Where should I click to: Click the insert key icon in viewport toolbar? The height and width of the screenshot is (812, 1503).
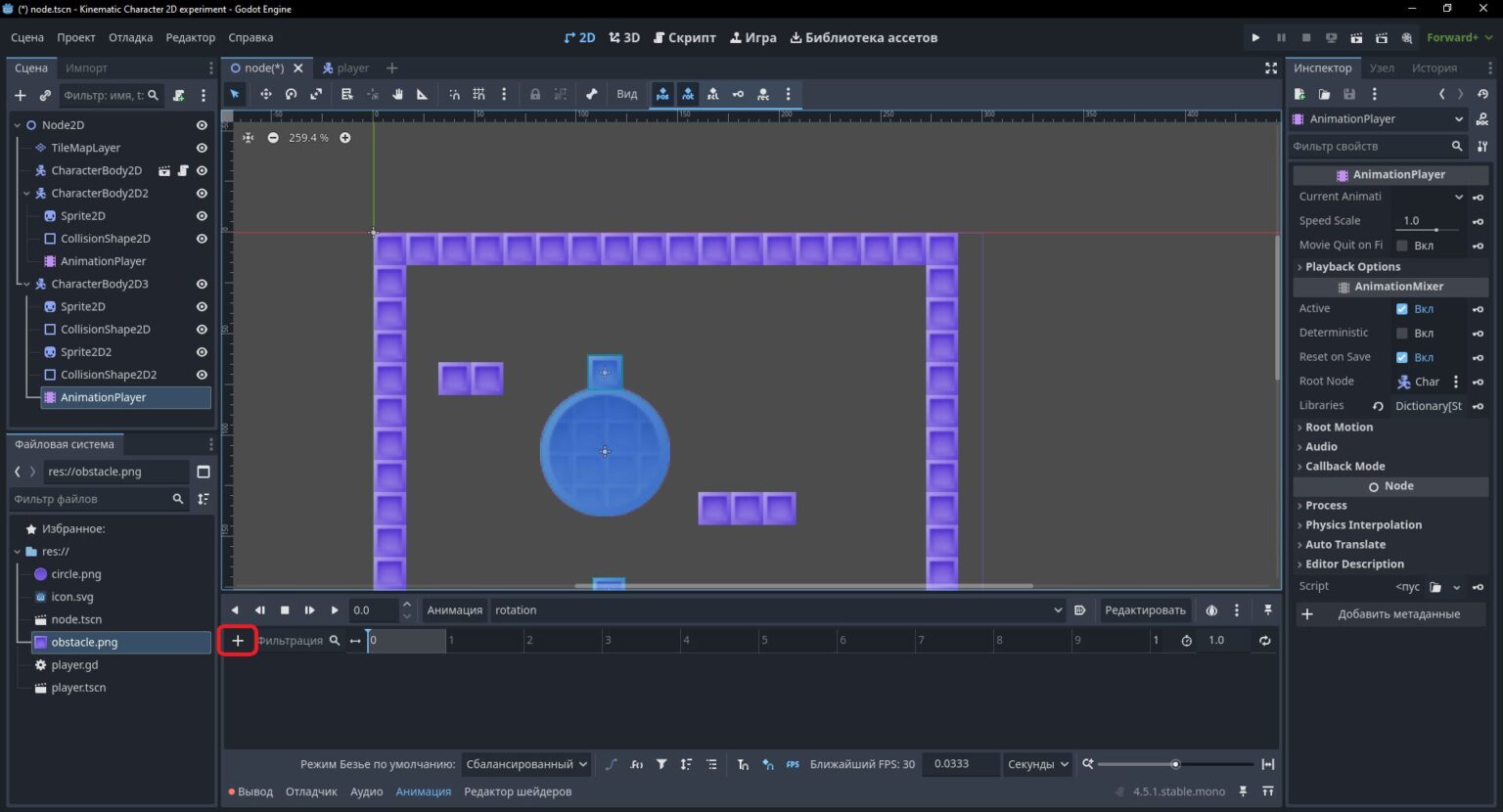coord(738,94)
